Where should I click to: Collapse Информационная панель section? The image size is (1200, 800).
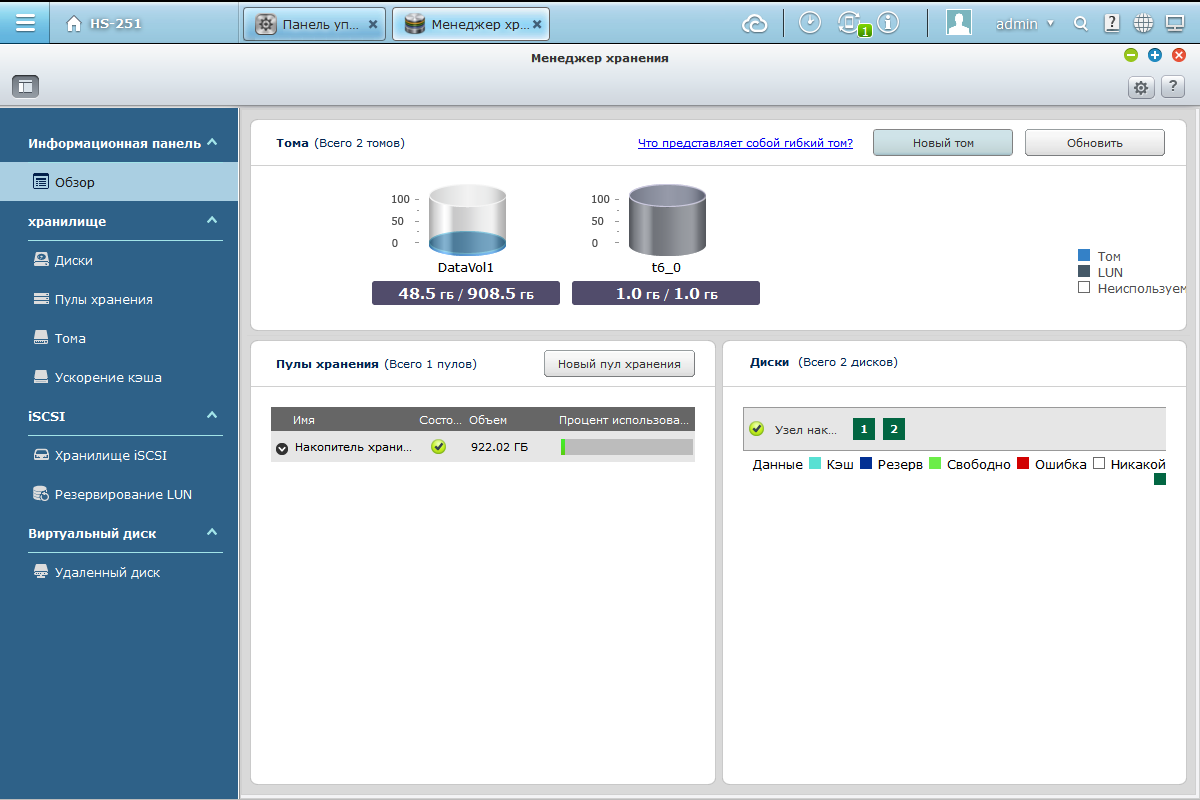212,143
